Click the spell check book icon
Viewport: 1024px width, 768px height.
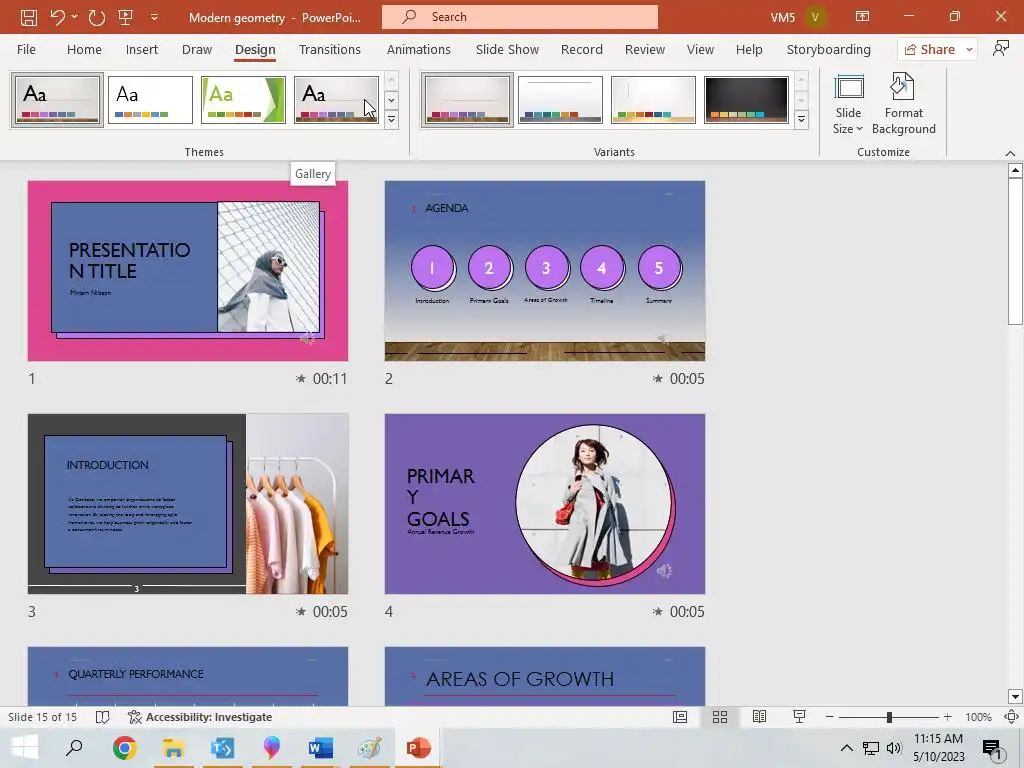(103, 717)
